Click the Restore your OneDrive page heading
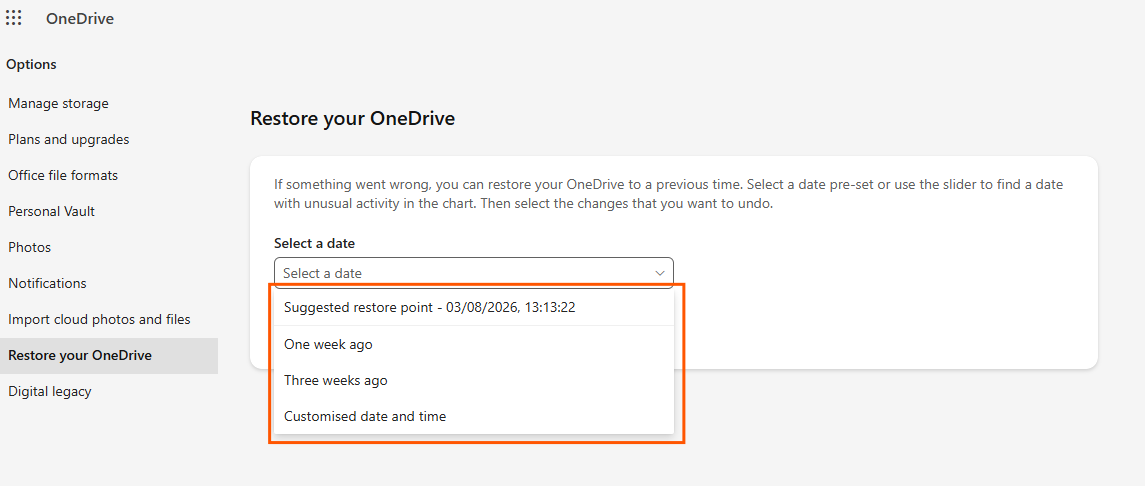Screen dimensions: 1145x486 353,118
